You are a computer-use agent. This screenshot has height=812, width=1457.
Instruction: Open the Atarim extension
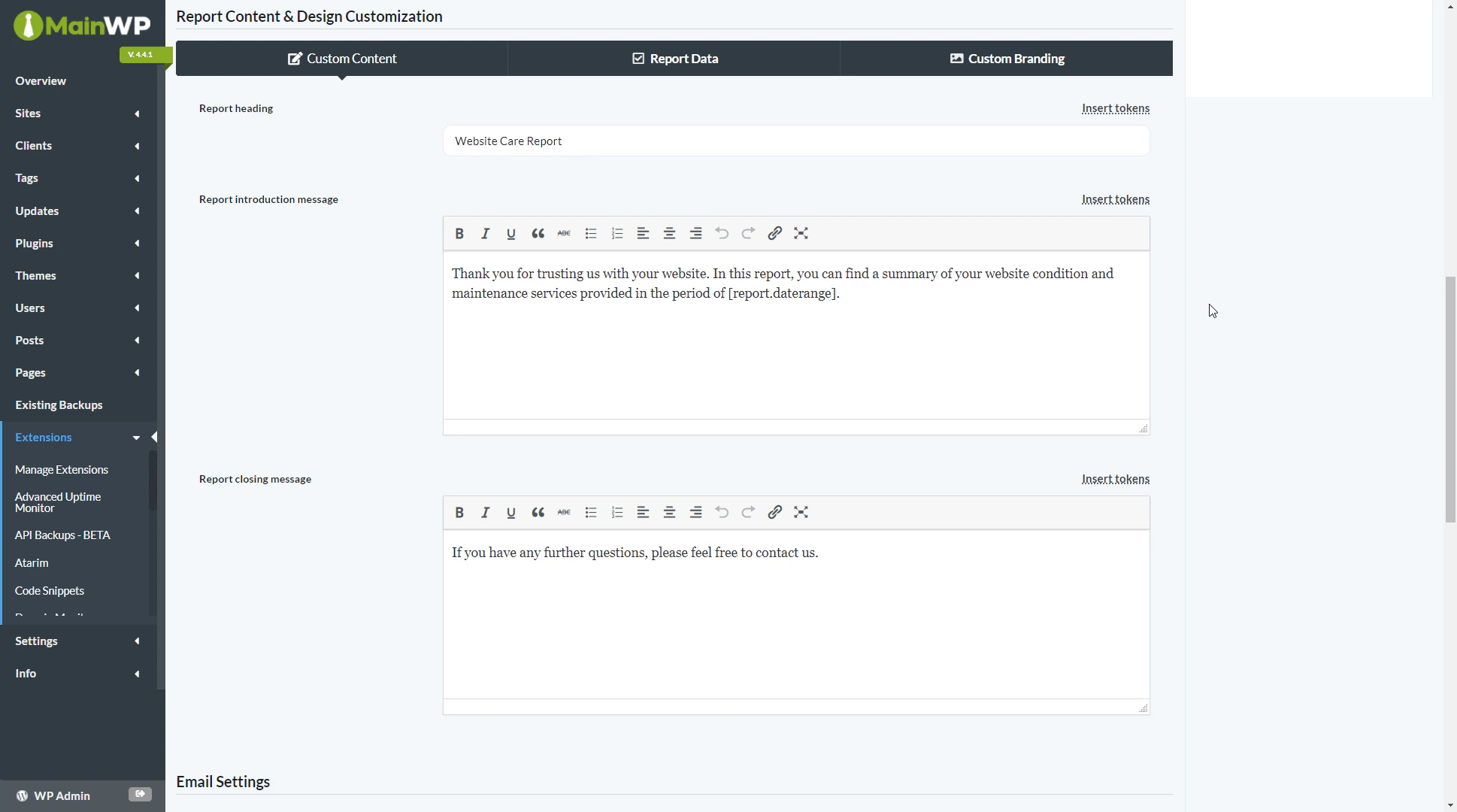[32, 562]
